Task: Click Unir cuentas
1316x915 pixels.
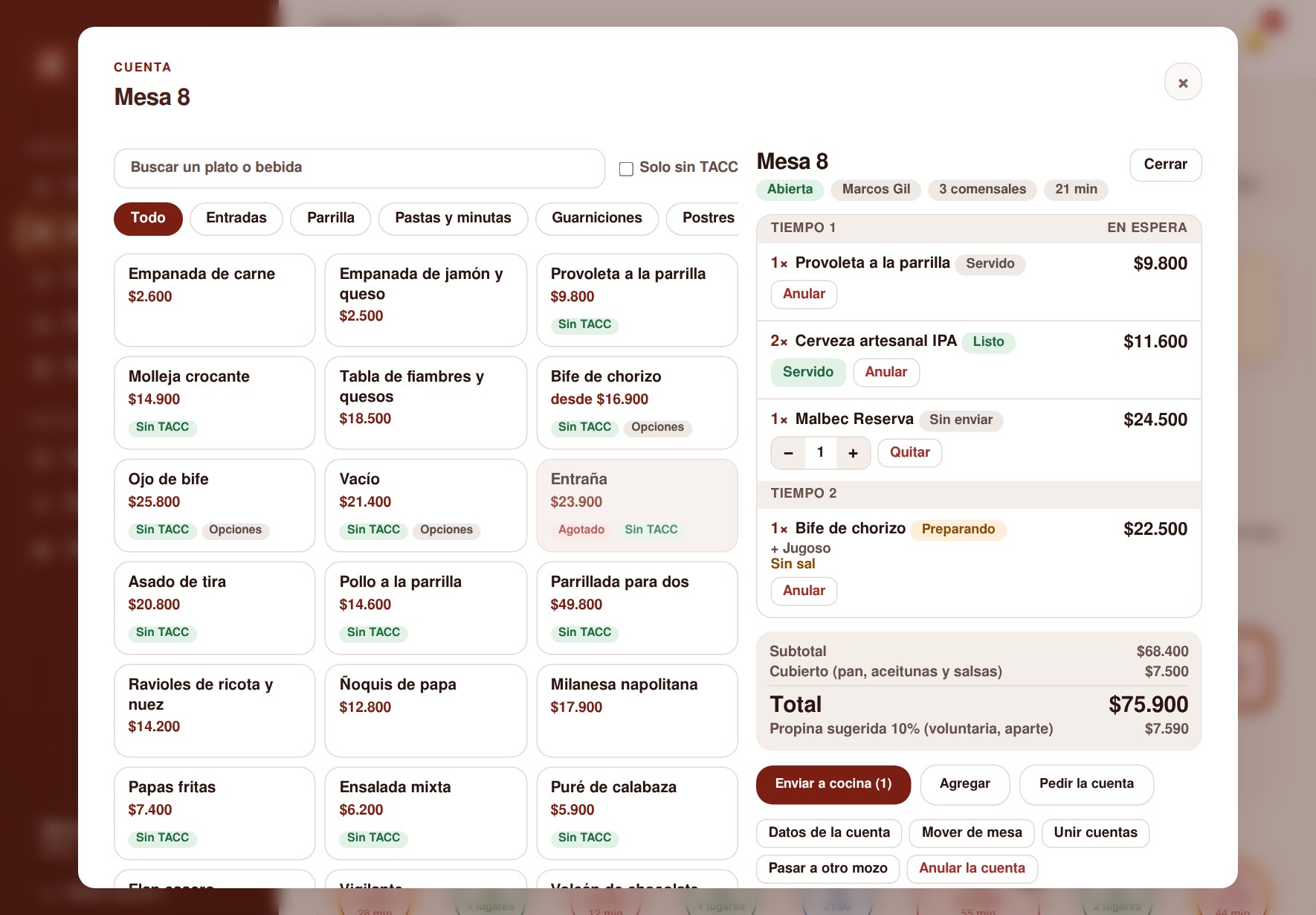Action: [x=1095, y=833]
